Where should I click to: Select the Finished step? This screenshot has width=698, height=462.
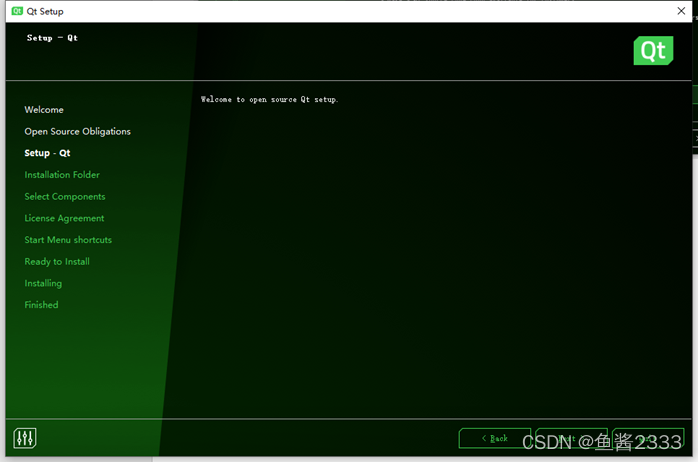(41, 305)
